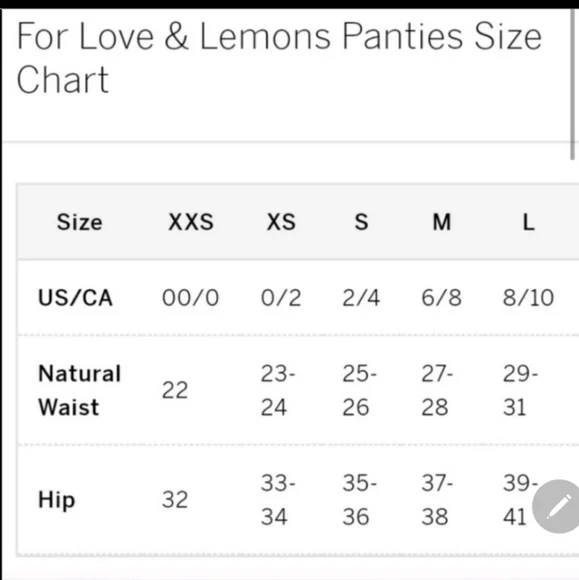Image resolution: width=579 pixels, height=580 pixels.
Task: Click the 32 hip value
Action: click(x=175, y=500)
